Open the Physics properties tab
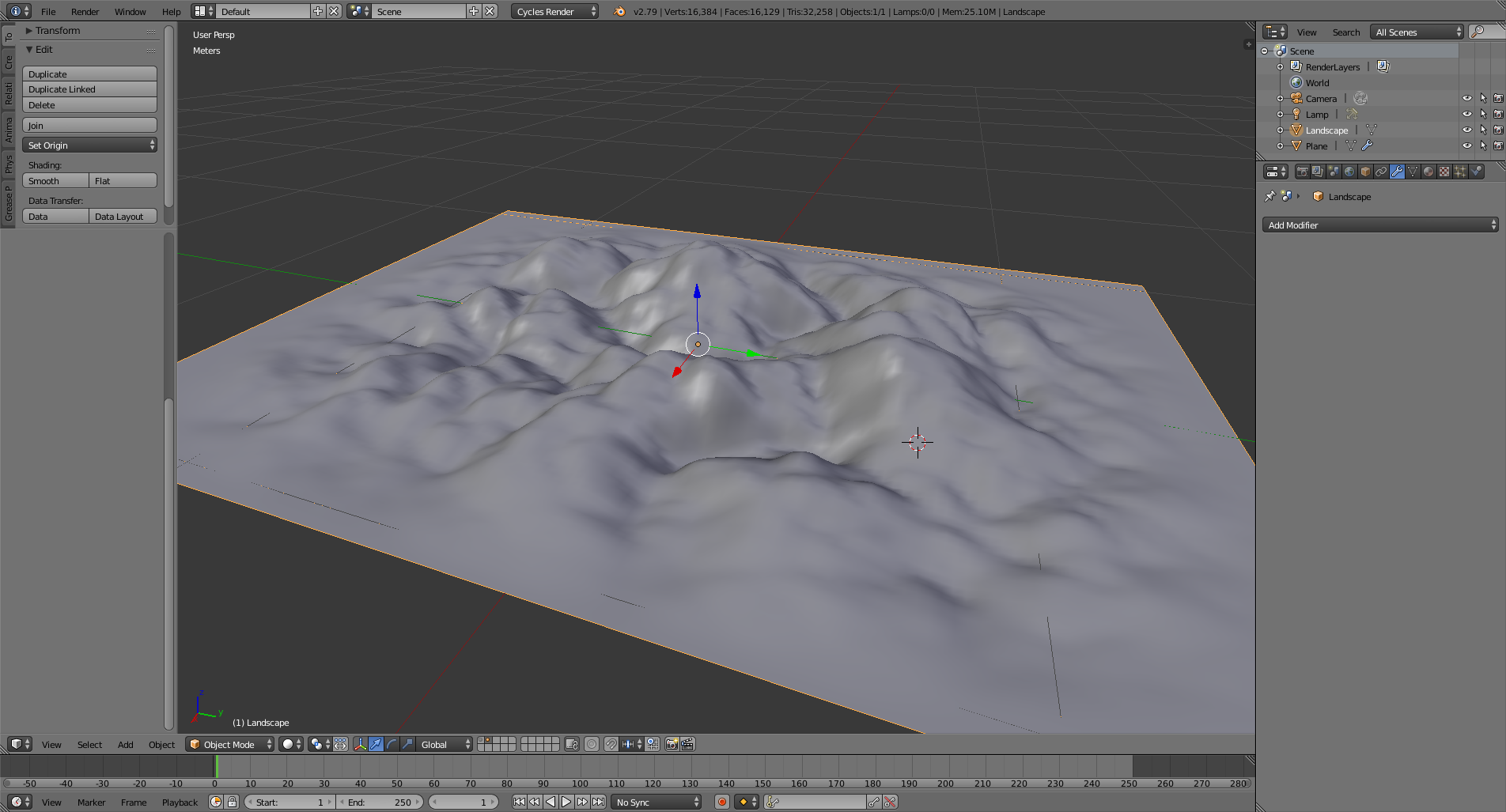Image resolution: width=1506 pixels, height=812 pixels. 1476,172
